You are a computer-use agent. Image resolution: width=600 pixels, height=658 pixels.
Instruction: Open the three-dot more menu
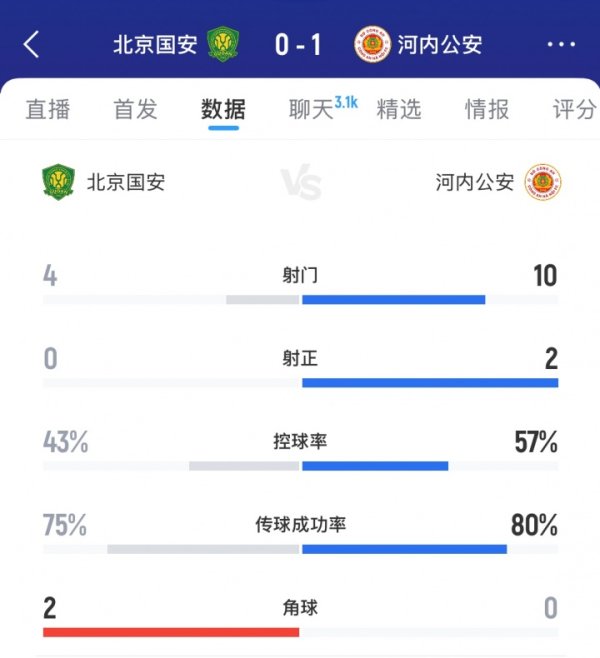tap(561, 45)
